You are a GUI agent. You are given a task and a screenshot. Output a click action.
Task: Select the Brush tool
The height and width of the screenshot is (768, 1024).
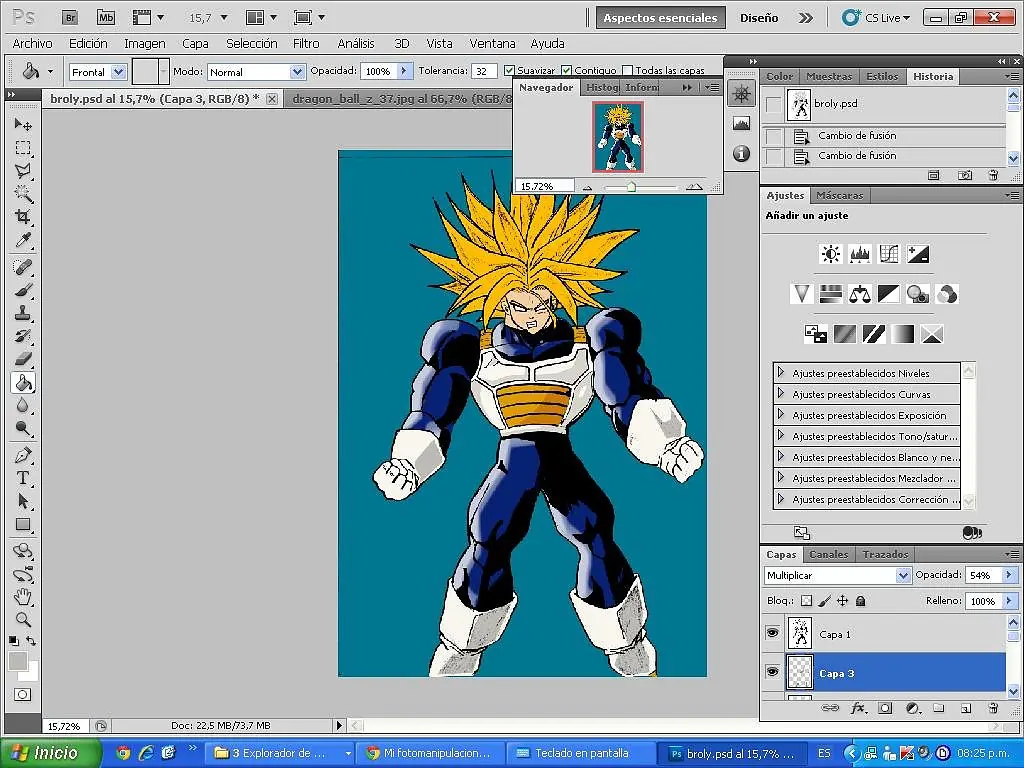pyautogui.click(x=23, y=290)
